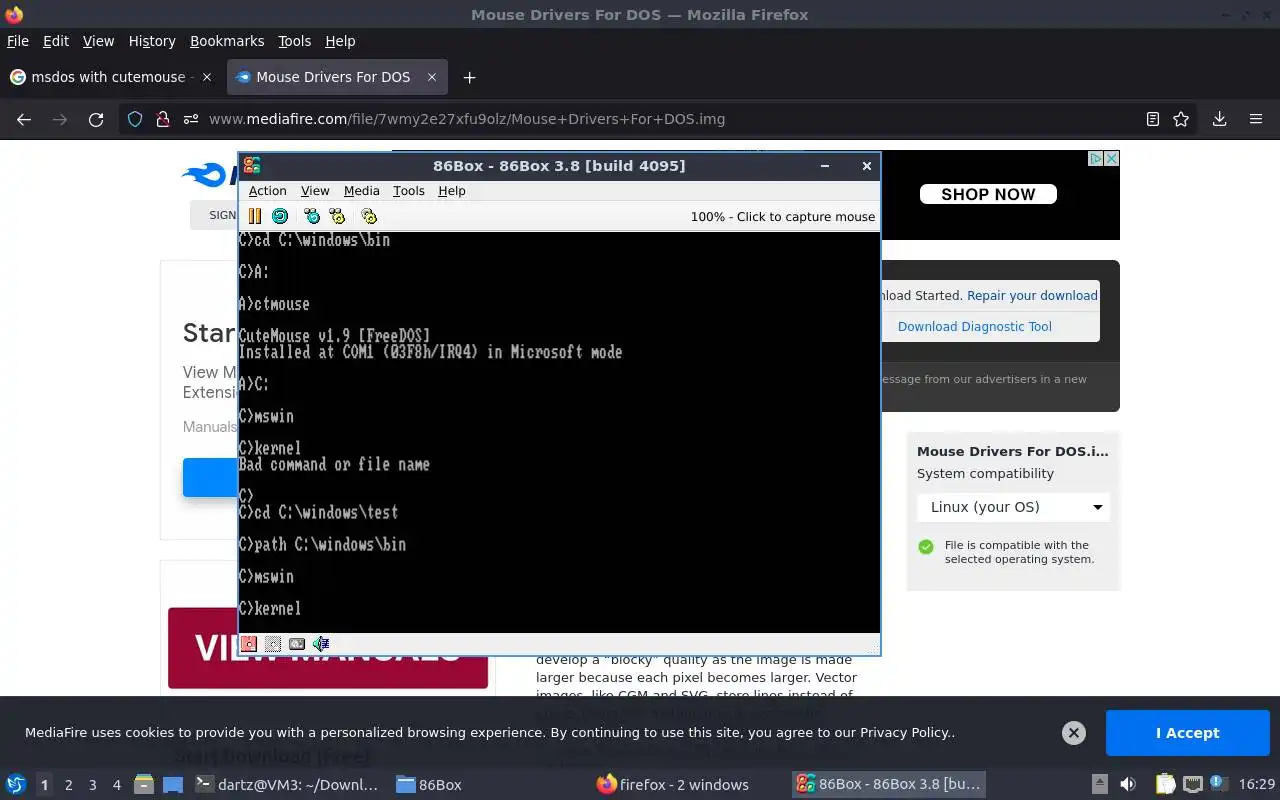Click the second icon in 86Box status bar
This screenshot has height=800, width=1280.
pyautogui.click(x=273, y=644)
